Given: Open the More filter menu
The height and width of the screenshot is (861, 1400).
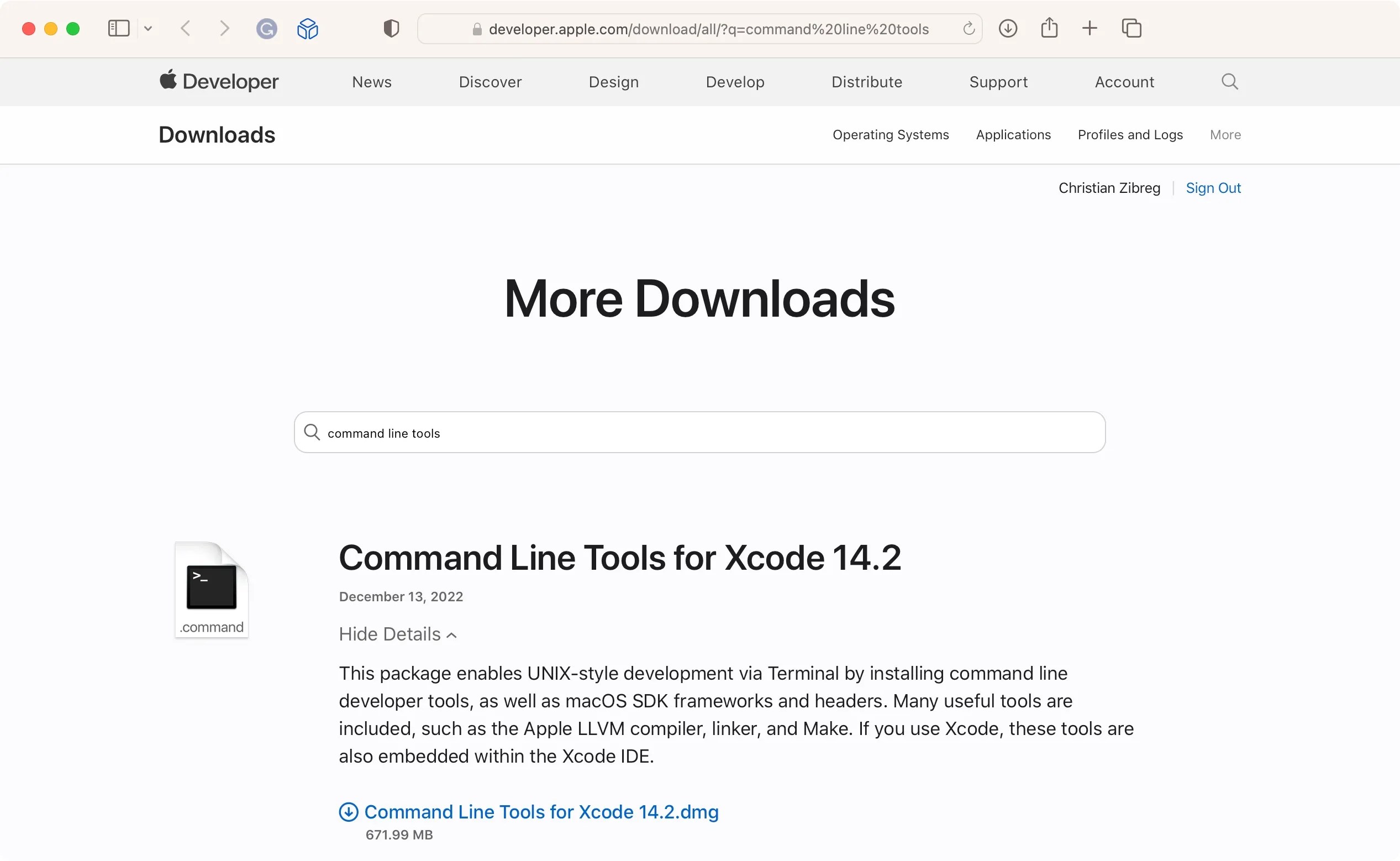Looking at the screenshot, I should point(1225,134).
